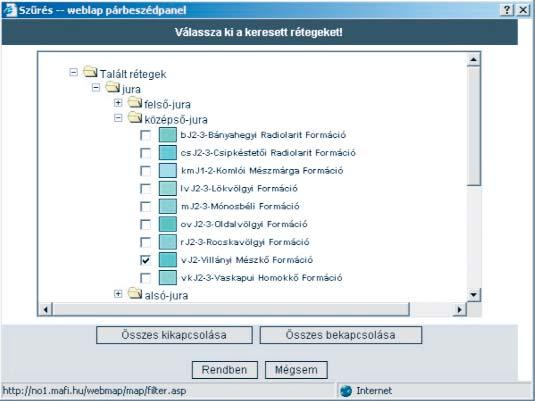The image size is (535, 401).
Task: Confirm with the Rendben button
Action: point(225,370)
